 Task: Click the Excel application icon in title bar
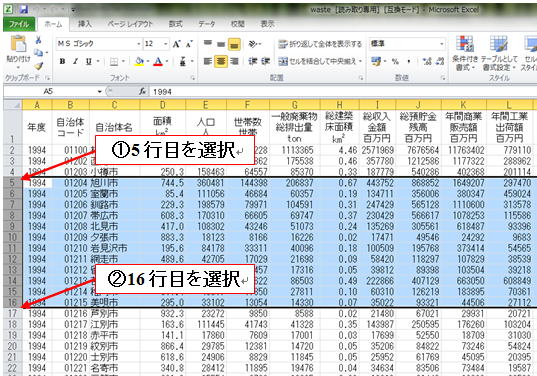click(x=8, y=9)
